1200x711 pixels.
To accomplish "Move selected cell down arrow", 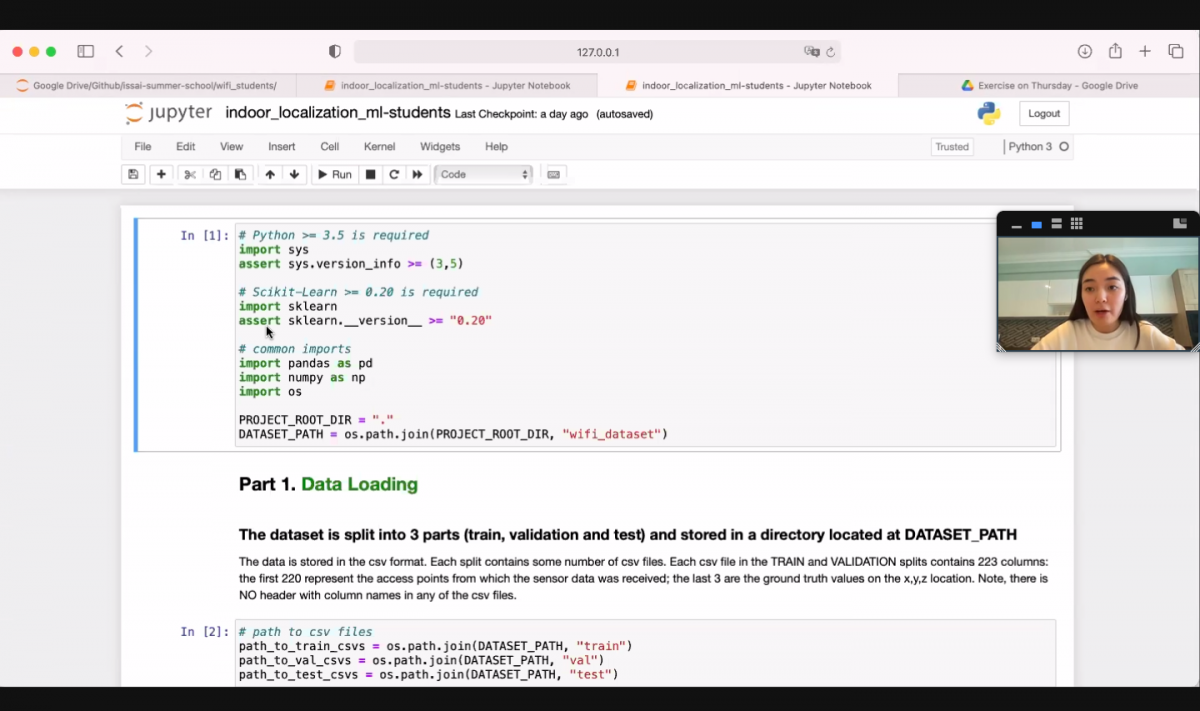I will pyautogui.click(x=294, y=174).
